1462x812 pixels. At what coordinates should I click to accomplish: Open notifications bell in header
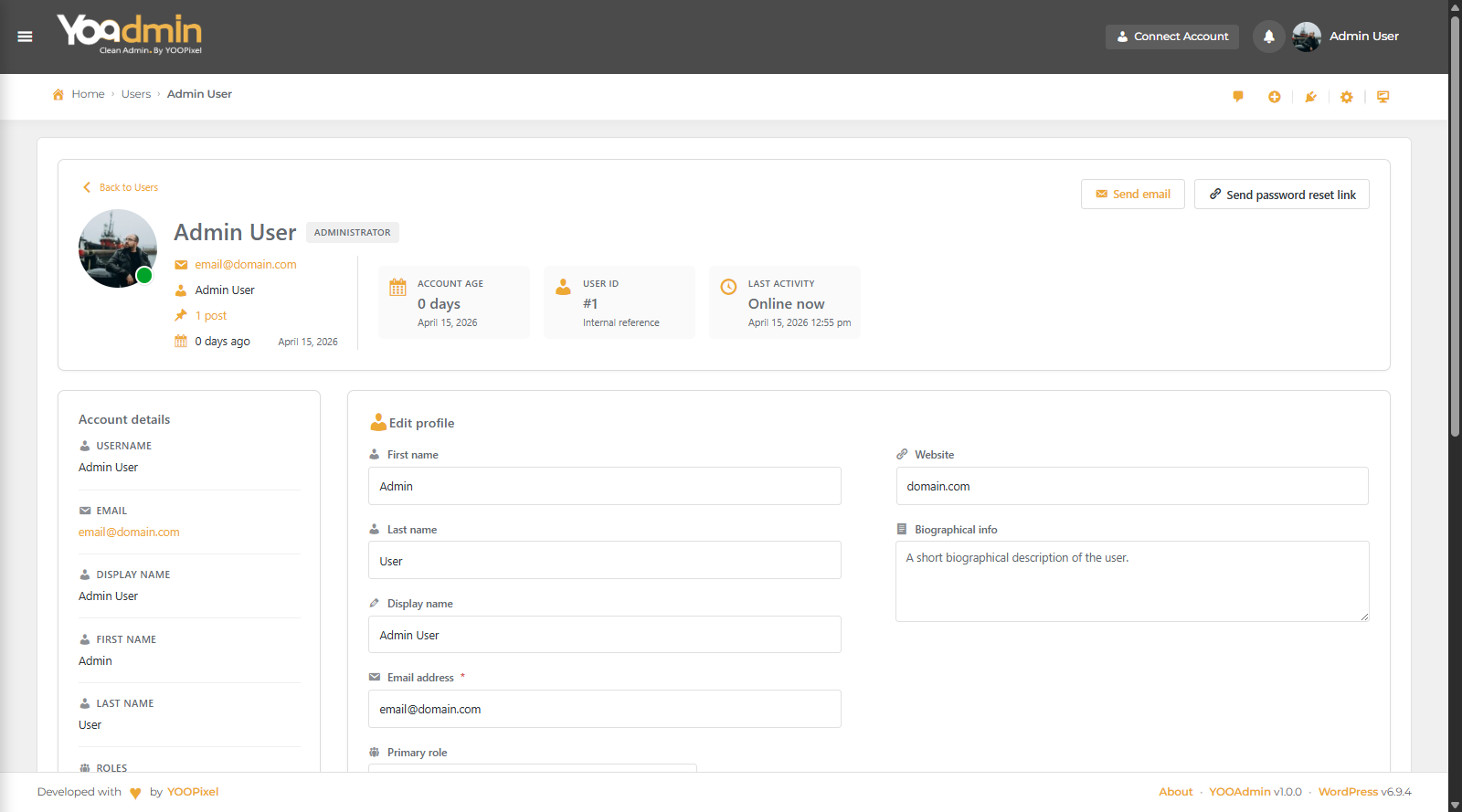pyautogui.click(x=1268, y=37)
